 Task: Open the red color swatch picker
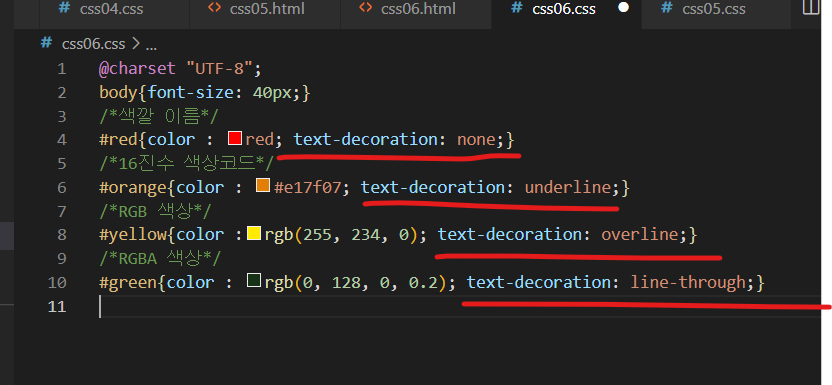point(235,138)
